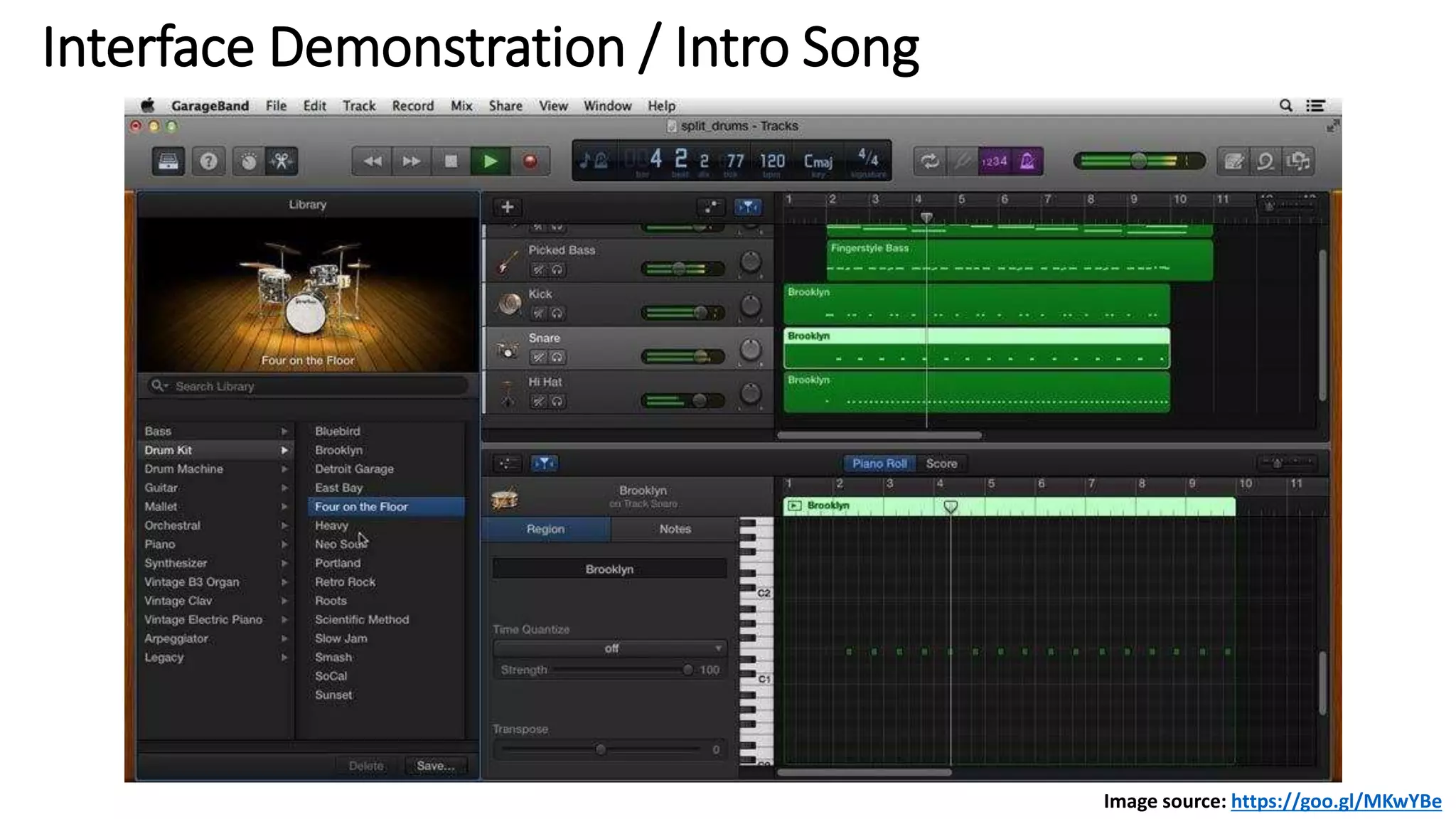Toggle the tracks area Catch playhead button
Image resolution: width=1456 pixels, height=819 pixels.
[x=748, y=207]
